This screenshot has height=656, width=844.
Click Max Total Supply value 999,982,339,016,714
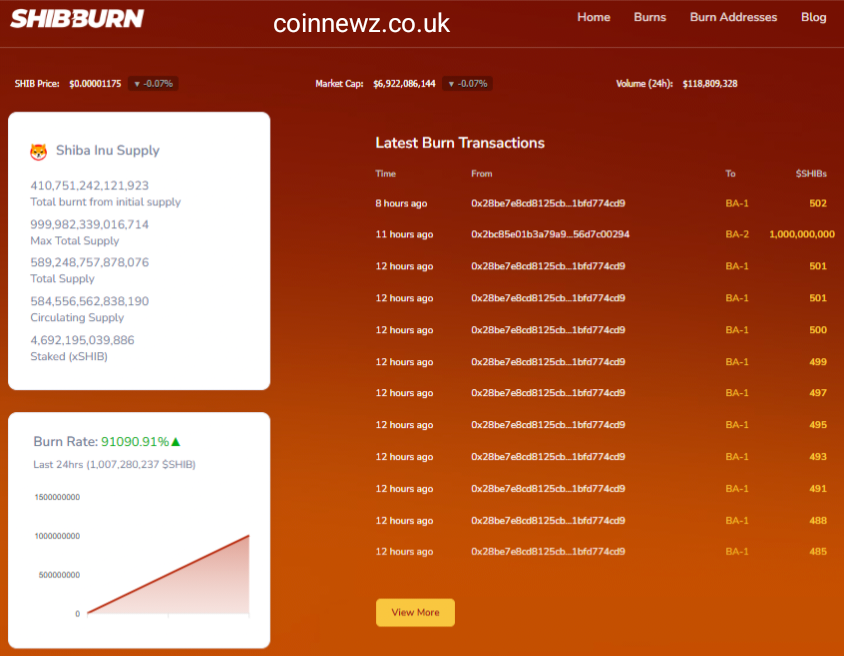tap(89, 224)
